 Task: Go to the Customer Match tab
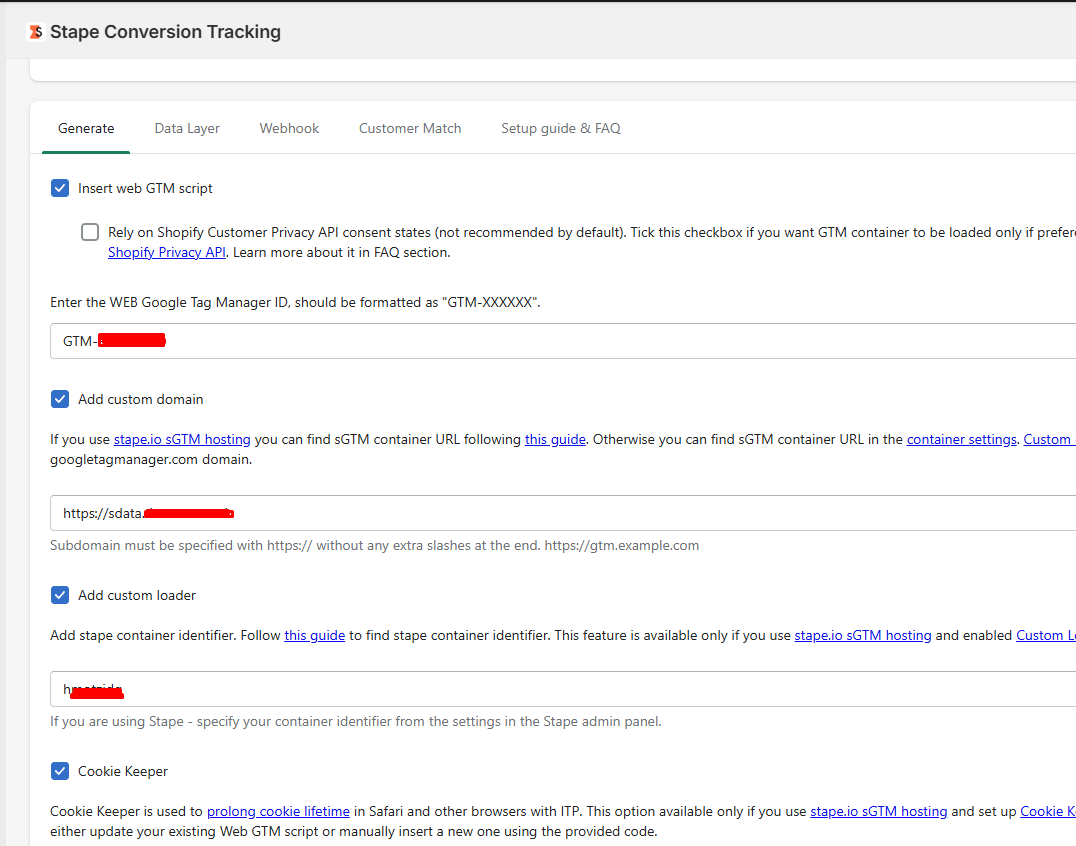[410, 128]
